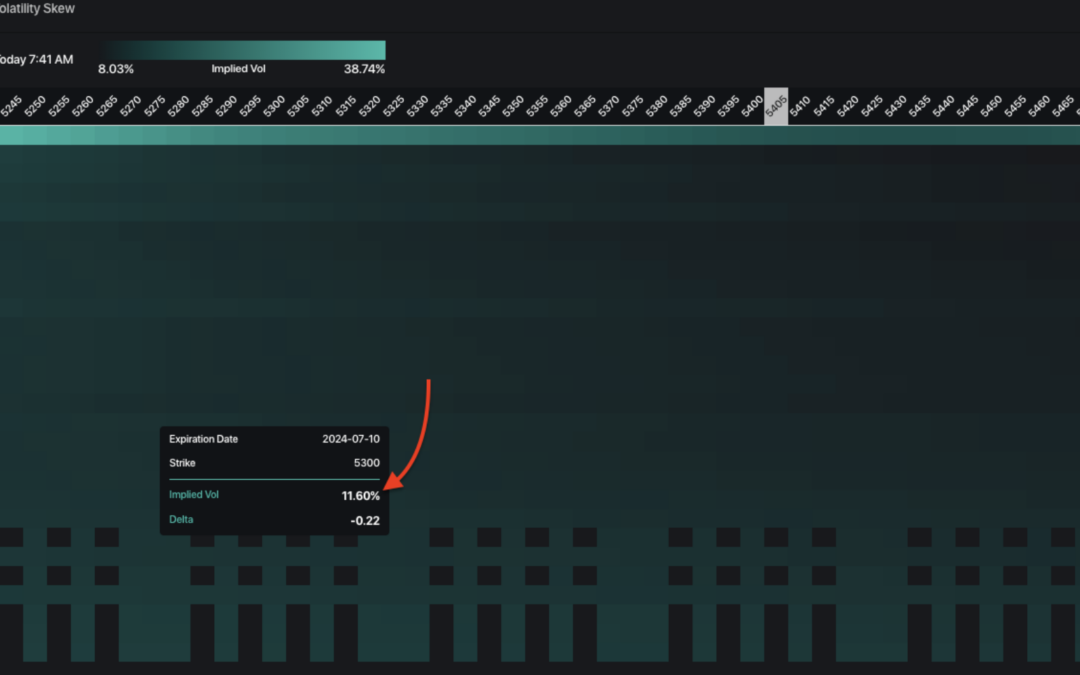Click the 5300 strike value inside the tooltip
1080x675 pixels.
(x=366, y=463)
